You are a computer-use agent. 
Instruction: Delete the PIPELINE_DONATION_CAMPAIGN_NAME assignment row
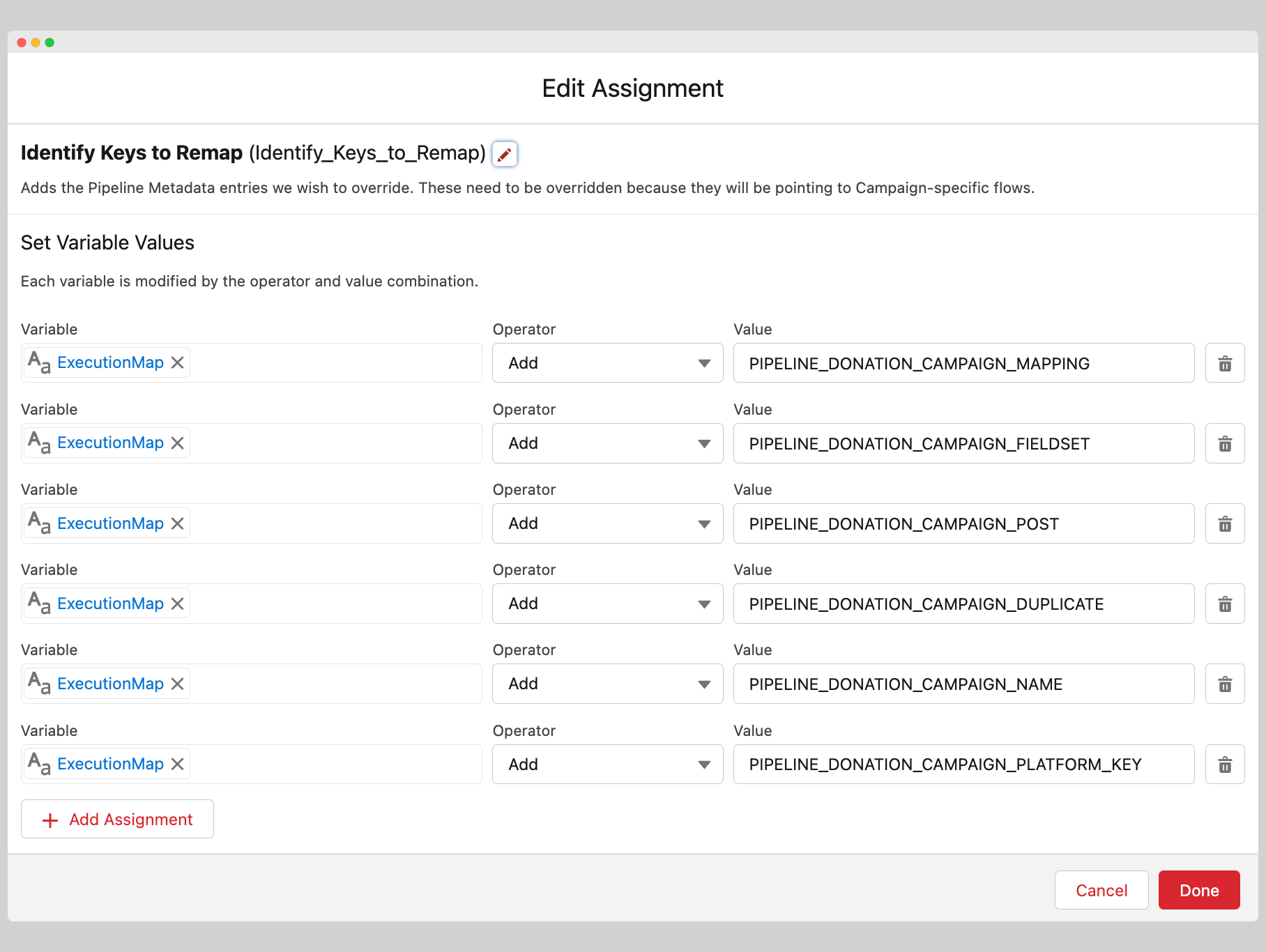point(1224,684)
